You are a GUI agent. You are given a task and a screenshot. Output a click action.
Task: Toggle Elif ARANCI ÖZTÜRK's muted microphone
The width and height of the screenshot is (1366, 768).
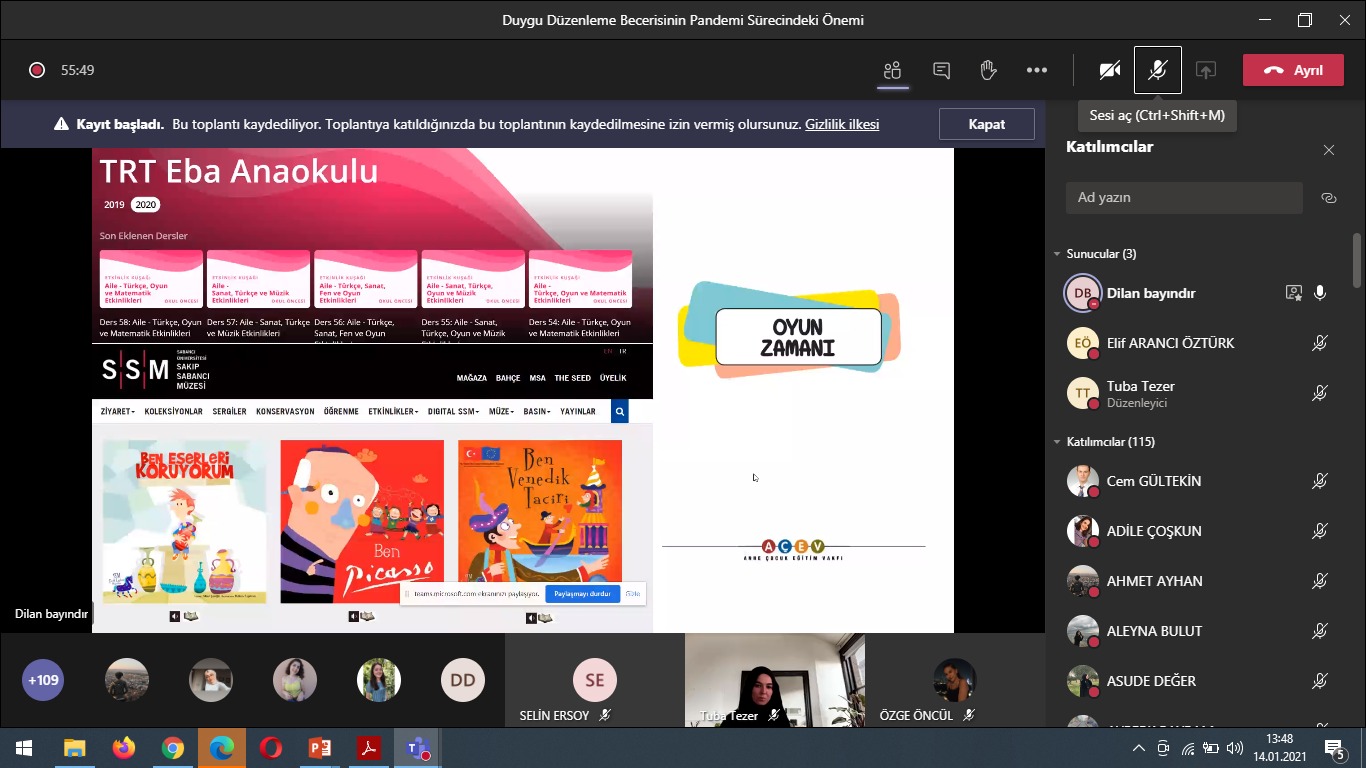pos(1320,343)
